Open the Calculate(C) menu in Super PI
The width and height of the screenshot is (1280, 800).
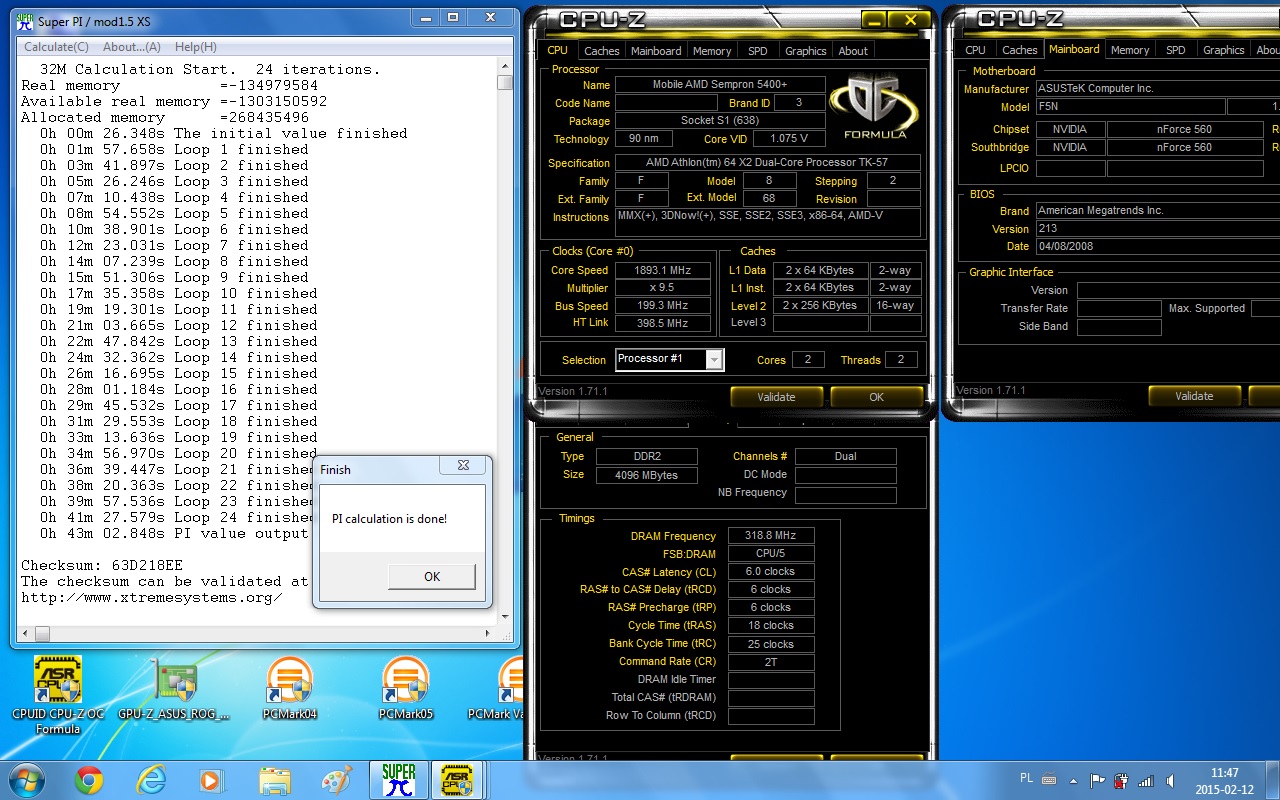pos(56,47)
